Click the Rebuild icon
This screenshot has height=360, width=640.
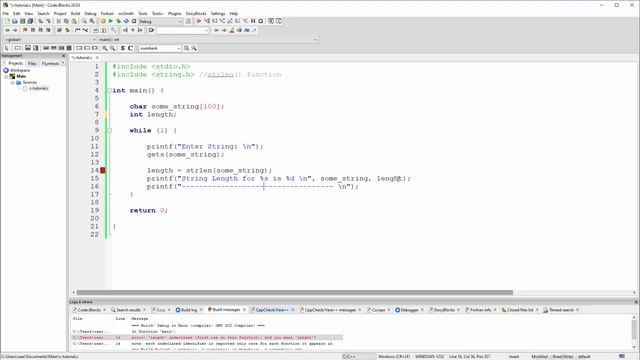pos(126,21)
